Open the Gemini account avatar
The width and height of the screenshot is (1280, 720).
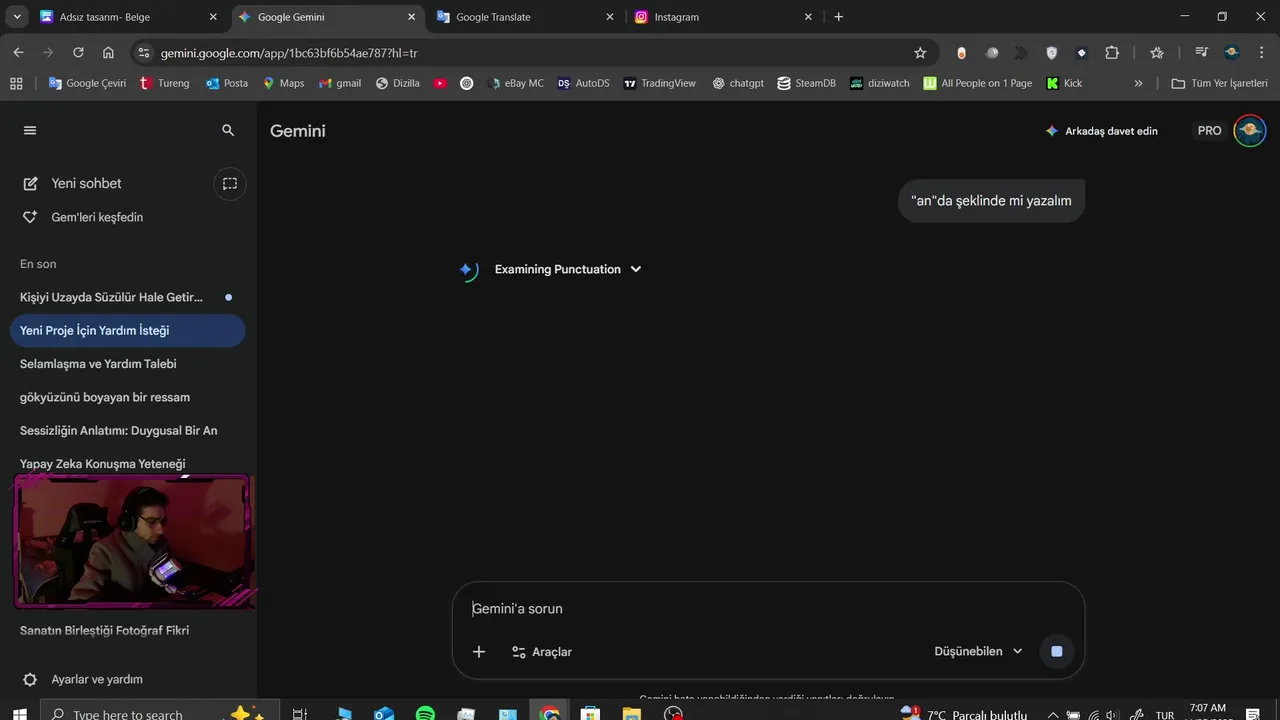click(x=1250, y=131)
